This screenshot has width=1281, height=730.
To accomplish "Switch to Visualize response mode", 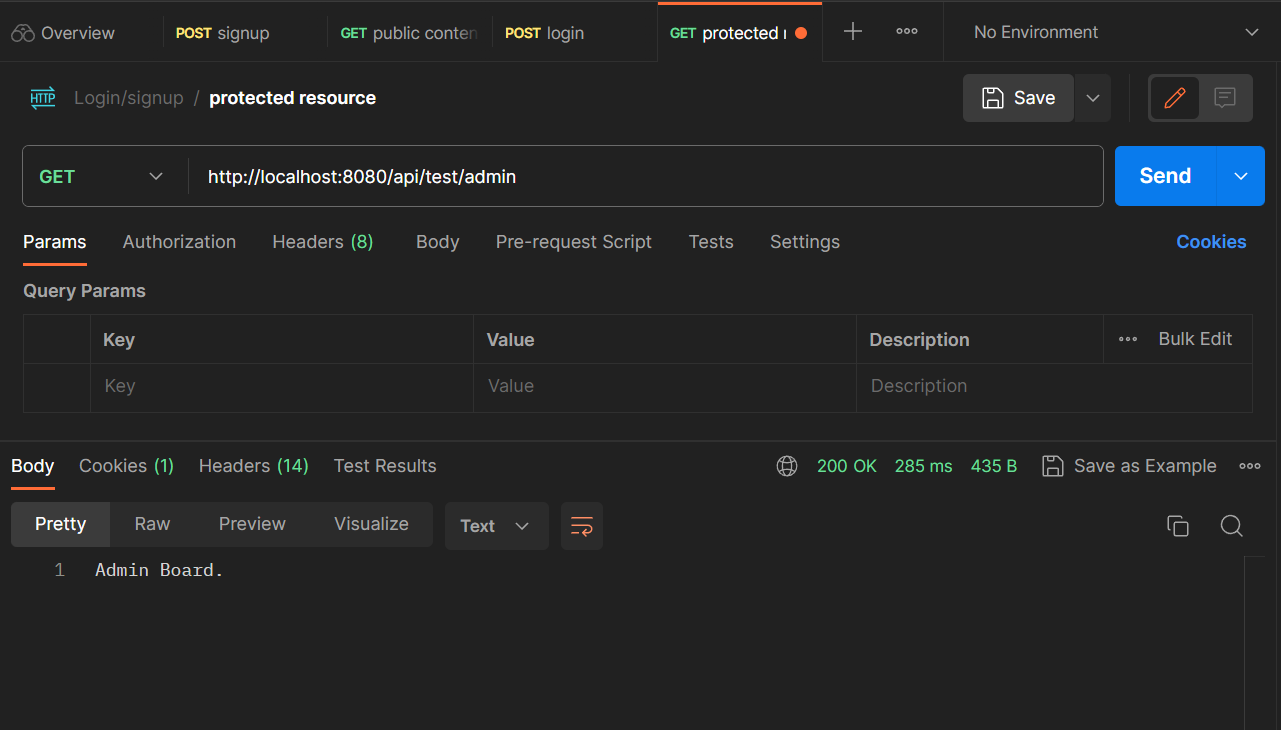I will pyautogui.click(x=371, y=523).
